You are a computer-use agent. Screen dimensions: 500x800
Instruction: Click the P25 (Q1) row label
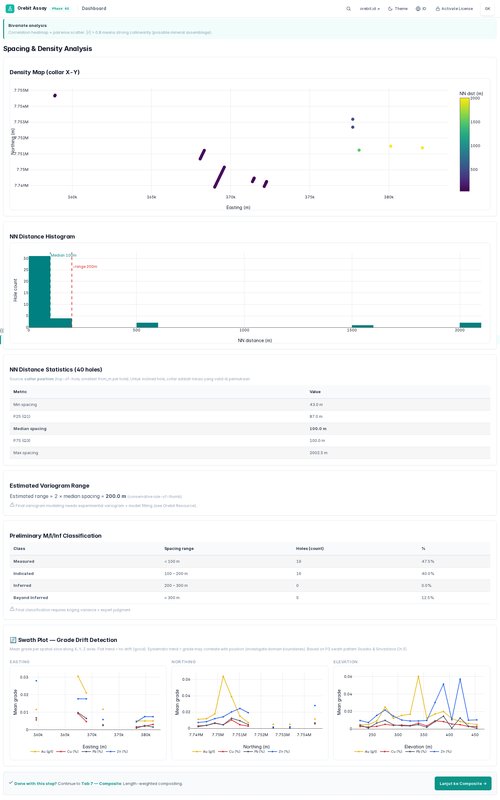(x=21, y=416)
